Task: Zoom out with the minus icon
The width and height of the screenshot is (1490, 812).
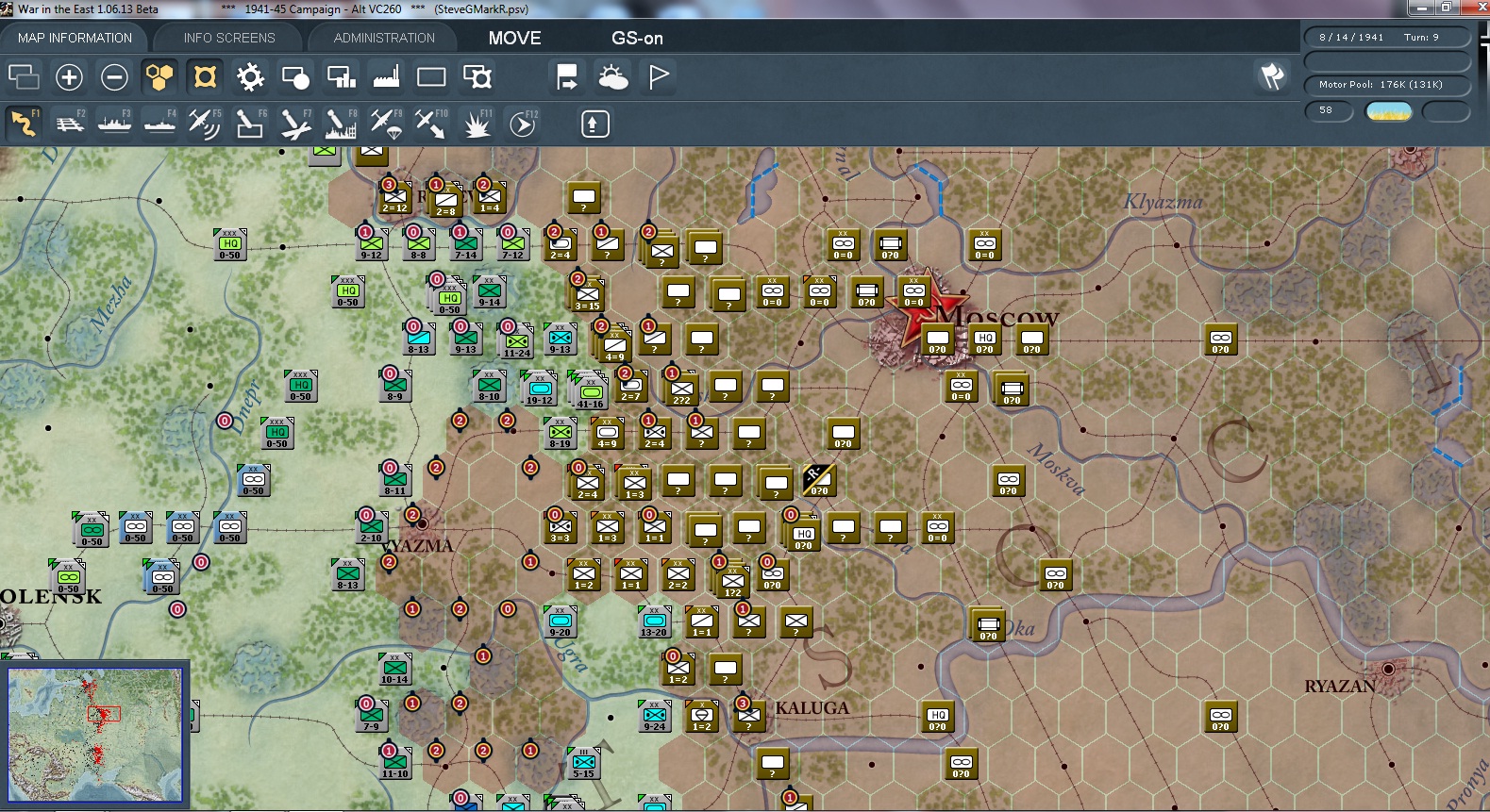Action: click(114, 76)
